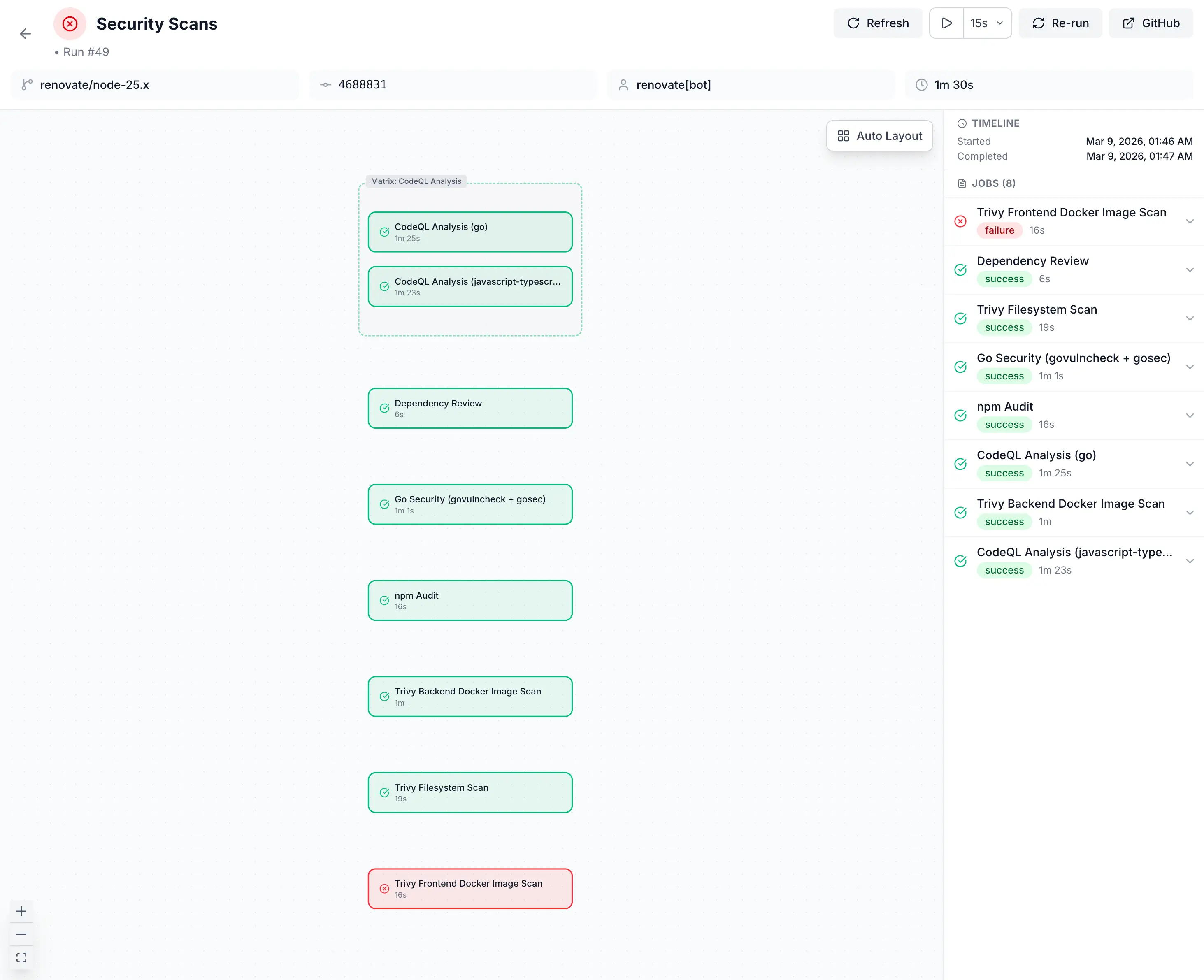The height and width of the screenshot is (980, 1204).
Task: Click success icon of Dependency Review job in list
Action: pyautogui.click(x=960, y=270)
